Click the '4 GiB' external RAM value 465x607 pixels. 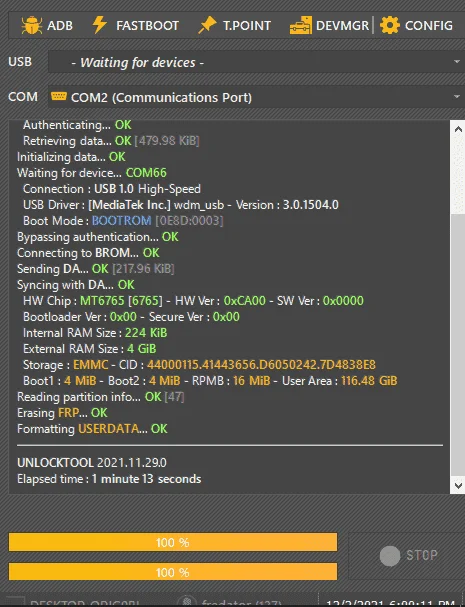point(142,349)
